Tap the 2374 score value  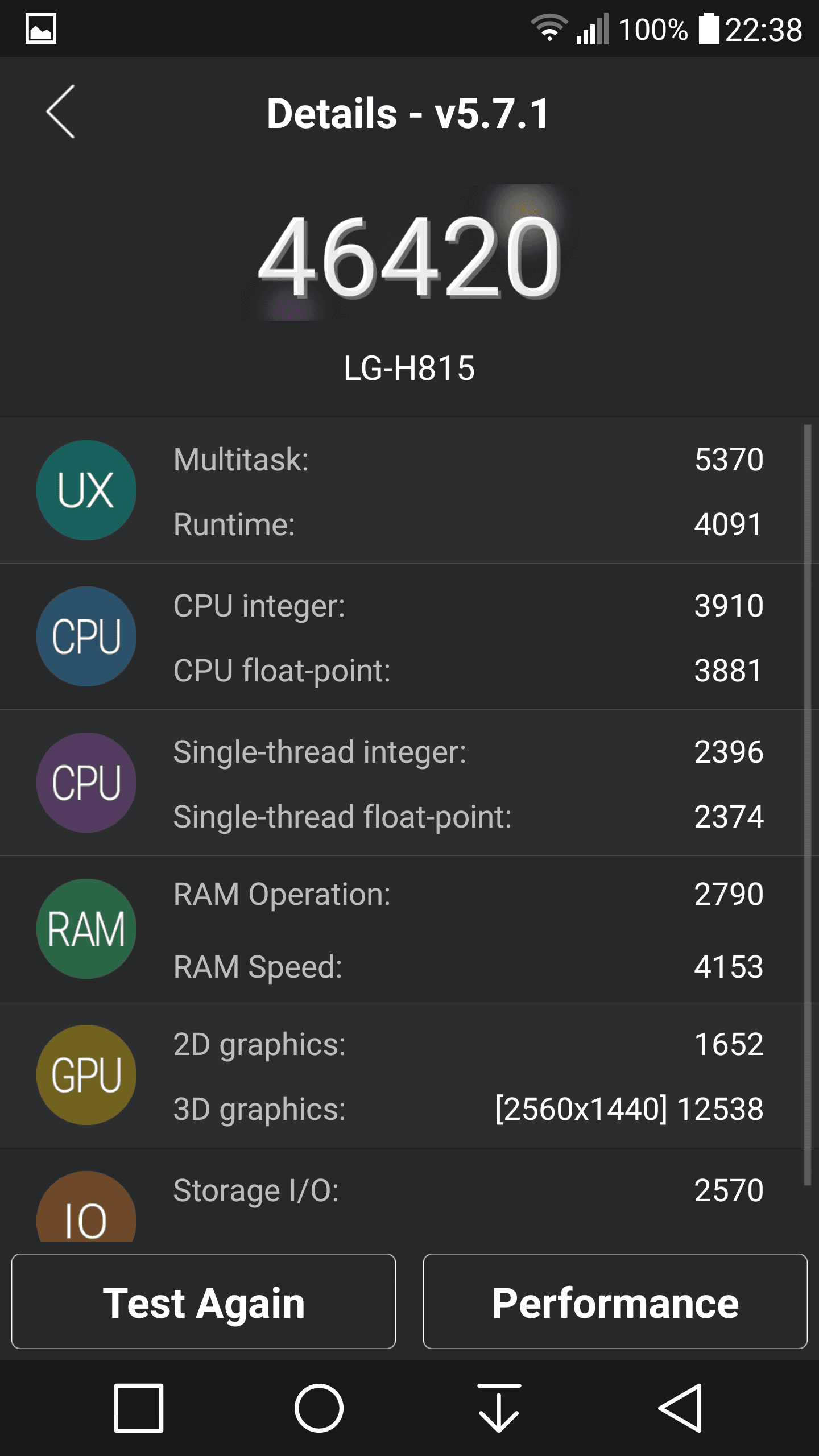pos(729,817)
